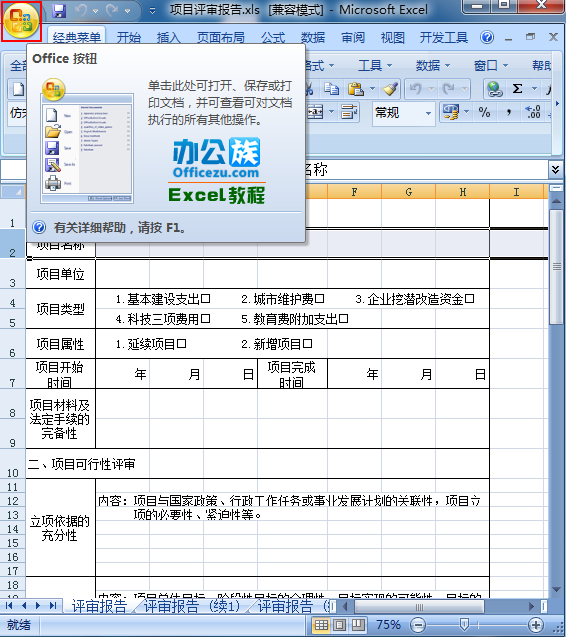Click the 二、项目可行性评审 cell
The width and height of the screenshot is (566, 637).
(x=258, y=464)
